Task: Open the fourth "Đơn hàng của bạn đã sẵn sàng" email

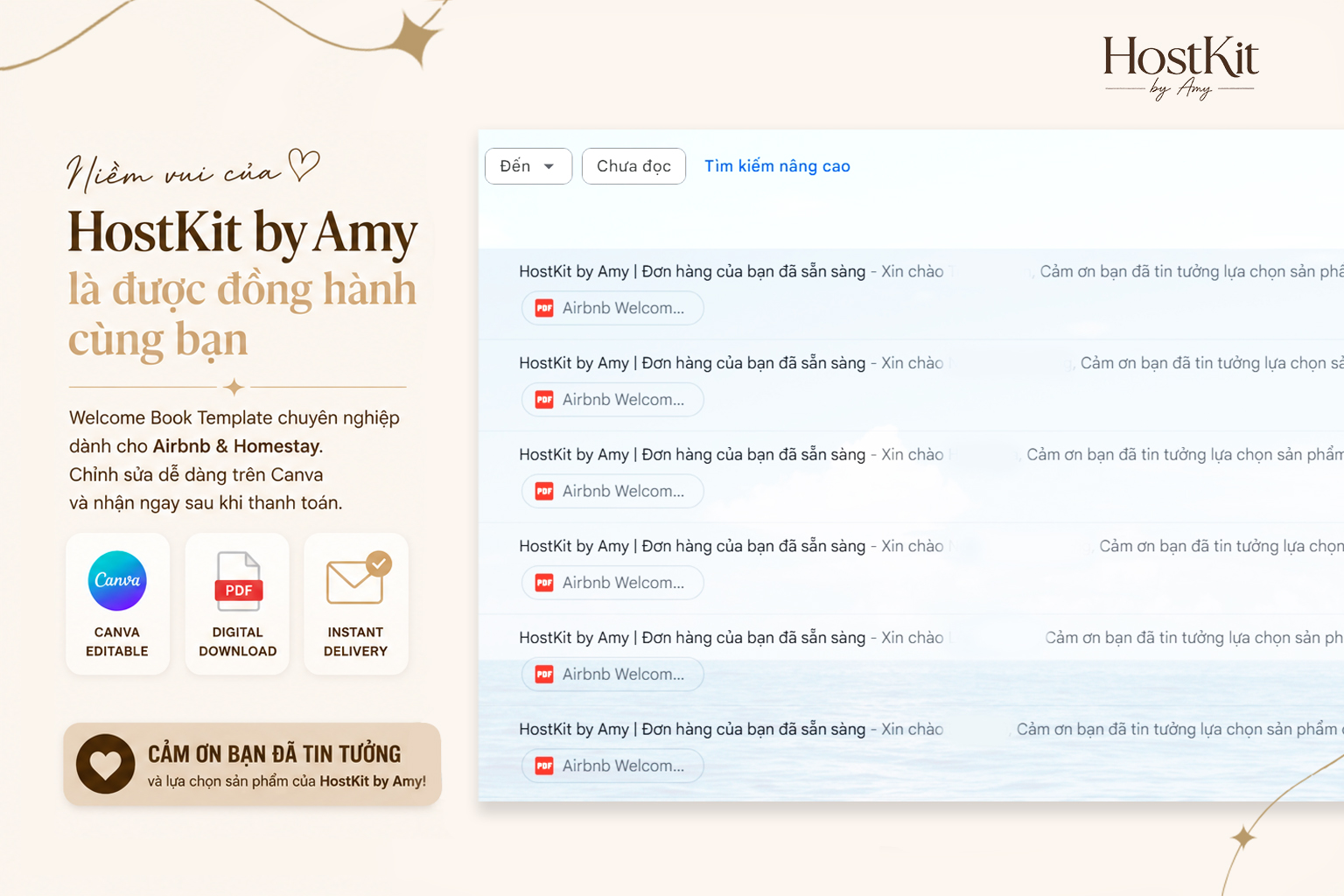Action: 911,569
